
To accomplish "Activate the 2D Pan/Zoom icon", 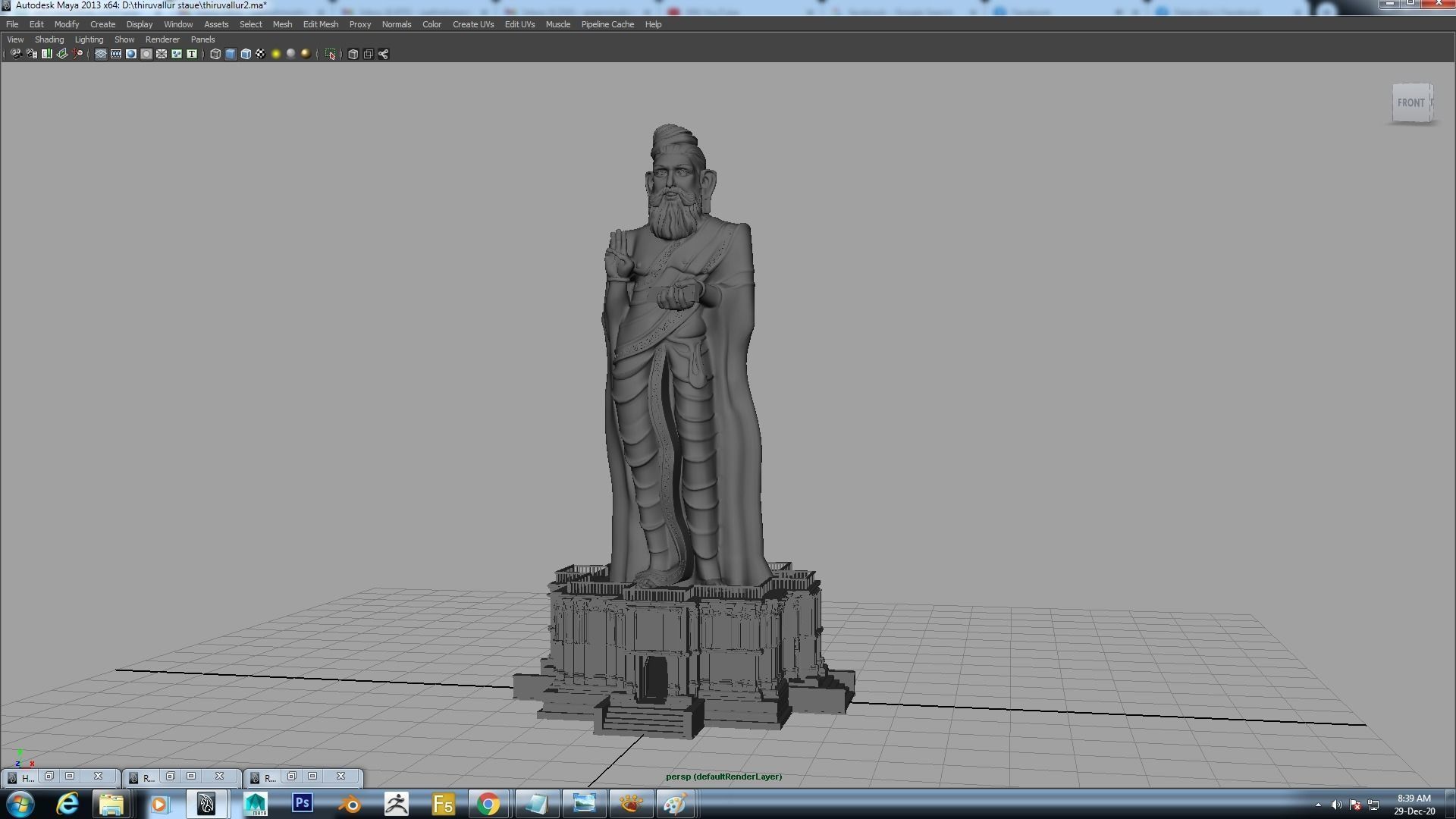I will click(77, 54).
